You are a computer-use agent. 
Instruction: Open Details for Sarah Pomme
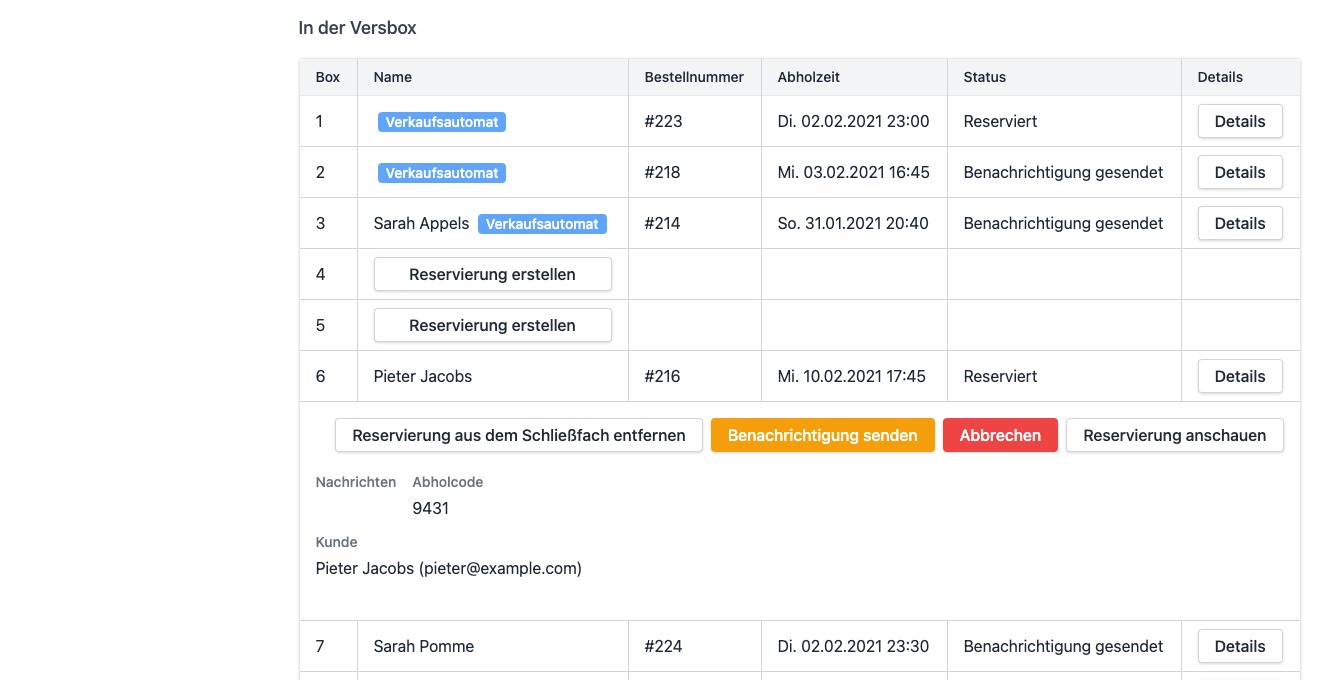[1240, 647]
